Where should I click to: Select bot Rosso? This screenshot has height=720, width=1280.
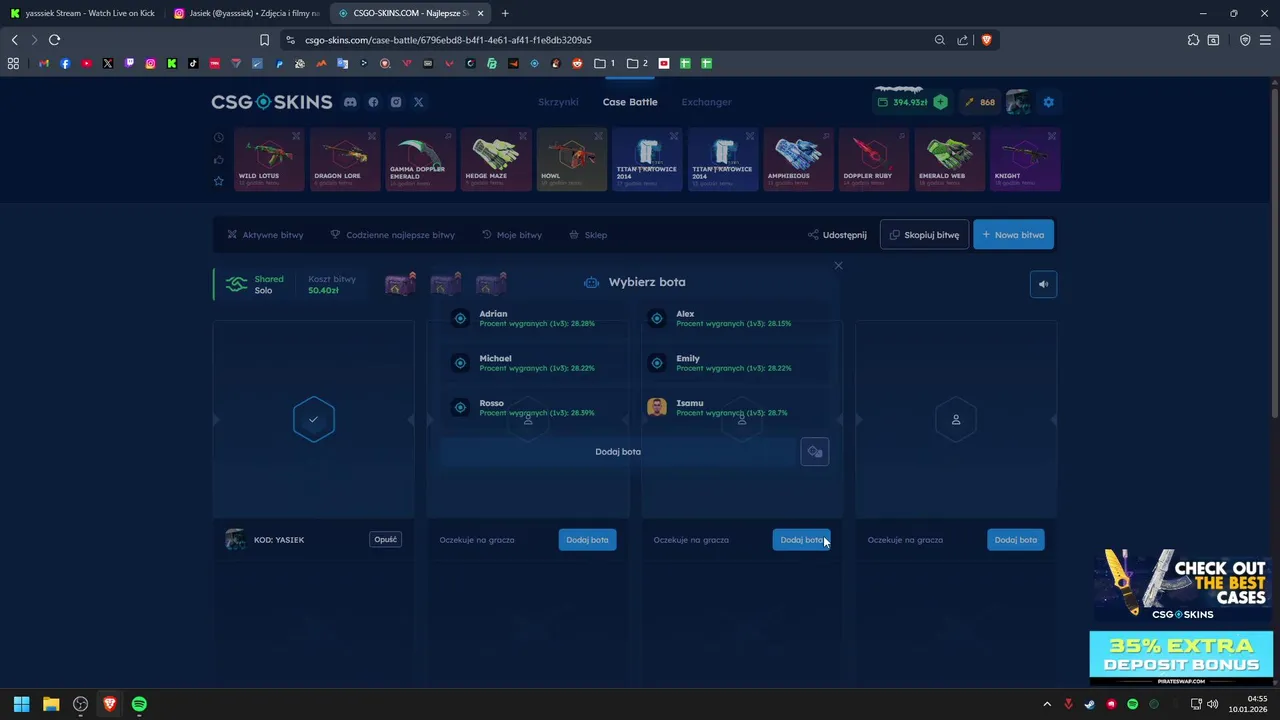tap(537, 407)
